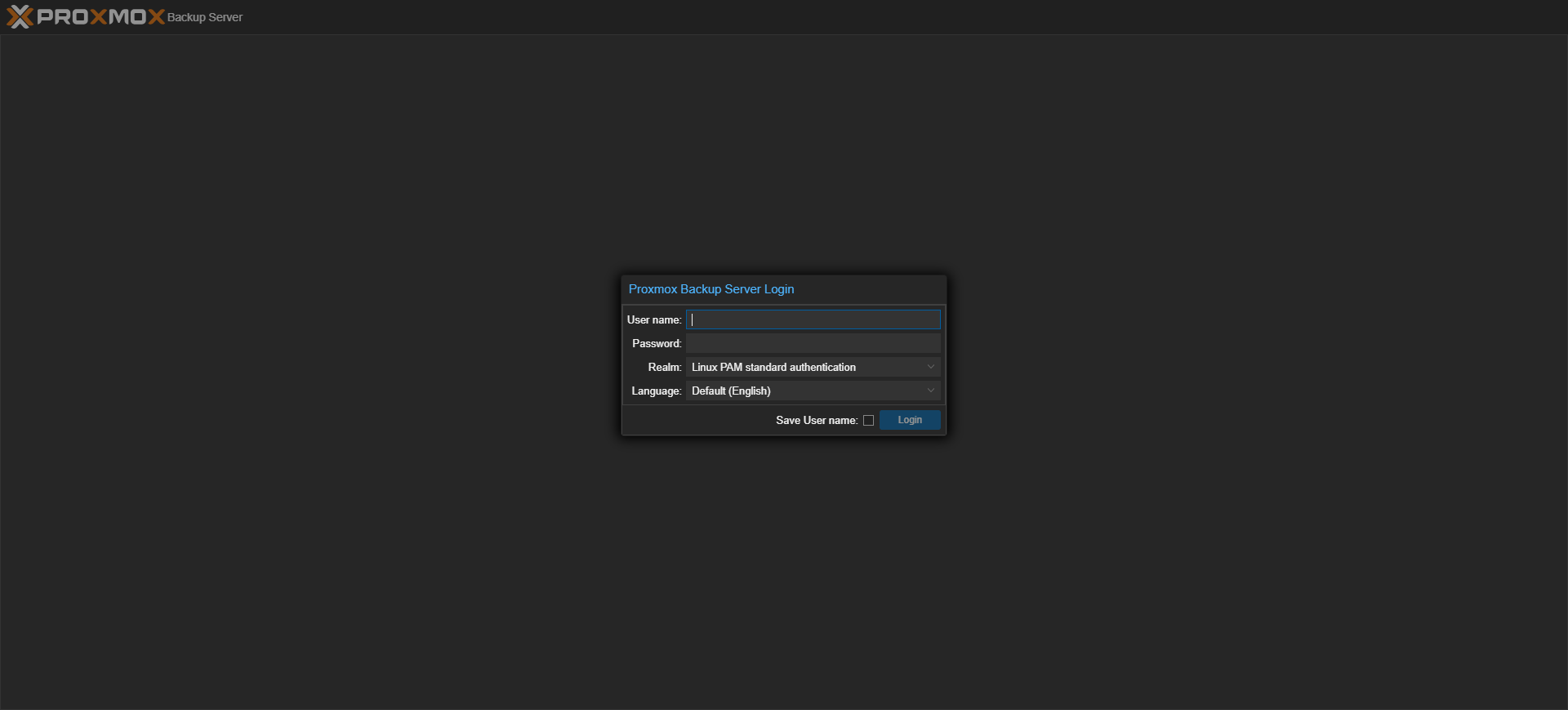Click the Login button
Screen dimensions: 1568x710
pos(910,420)
